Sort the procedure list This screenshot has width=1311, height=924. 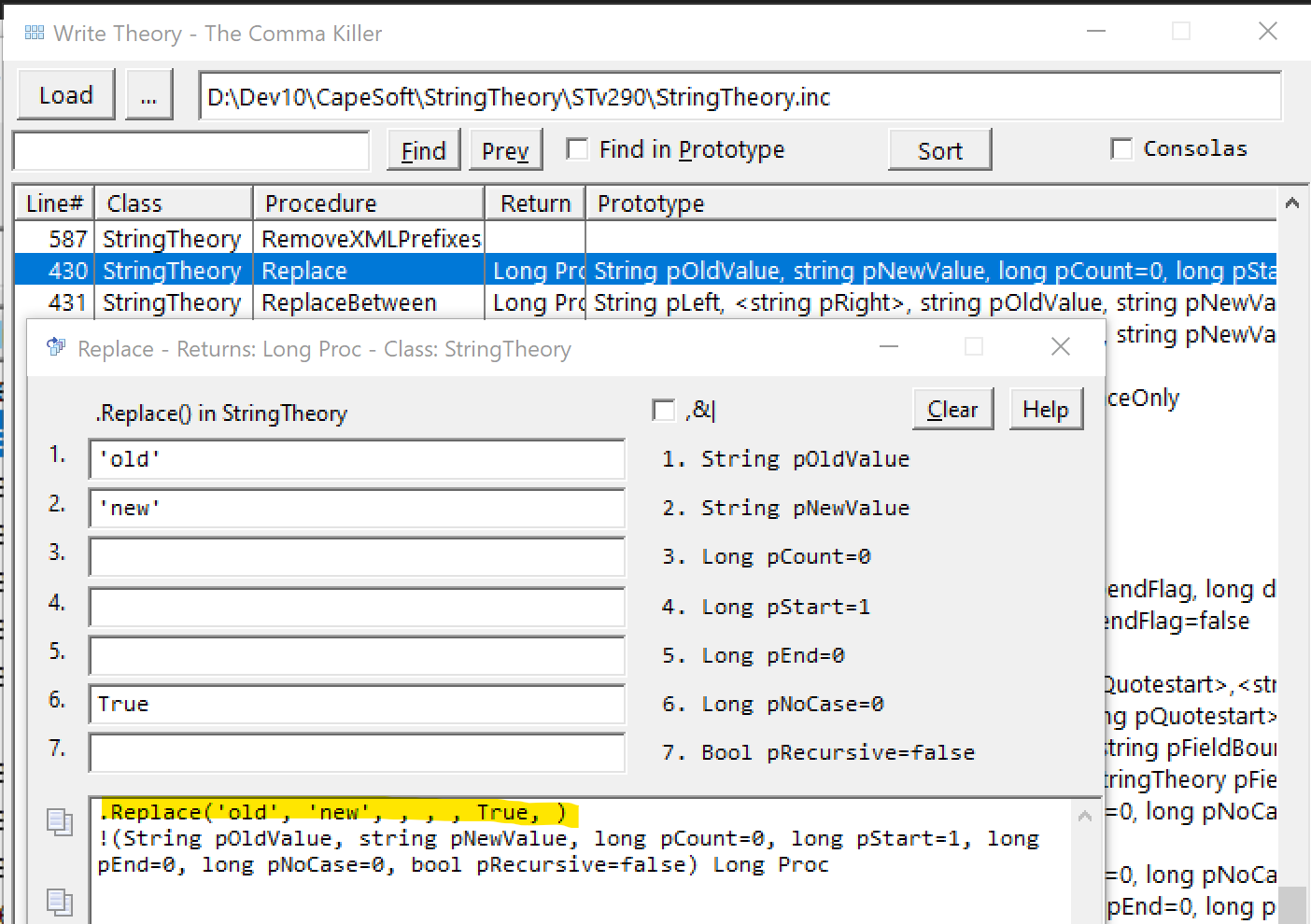click(x=939, y=150)
